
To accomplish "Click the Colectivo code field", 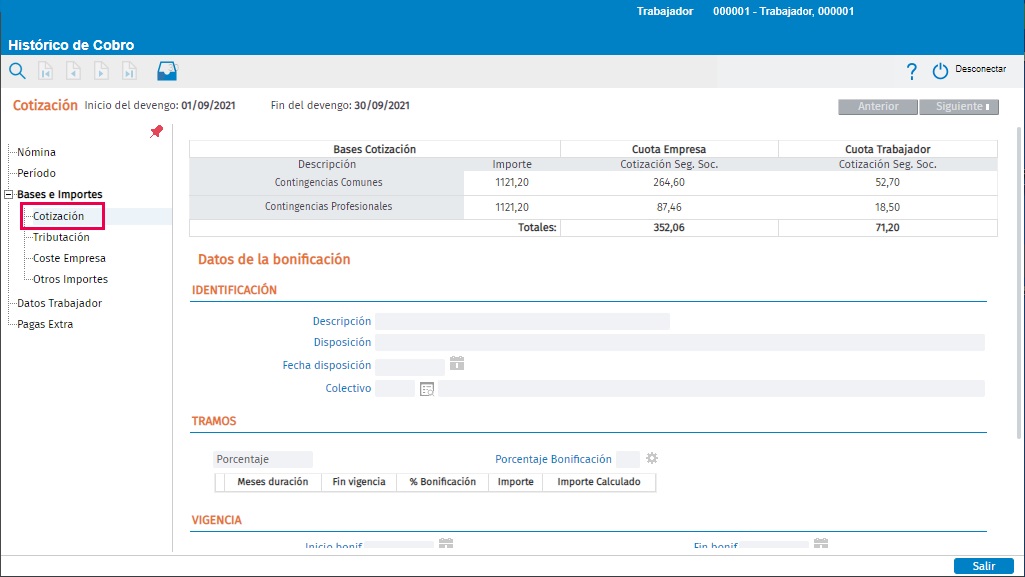I will [395, 389].
